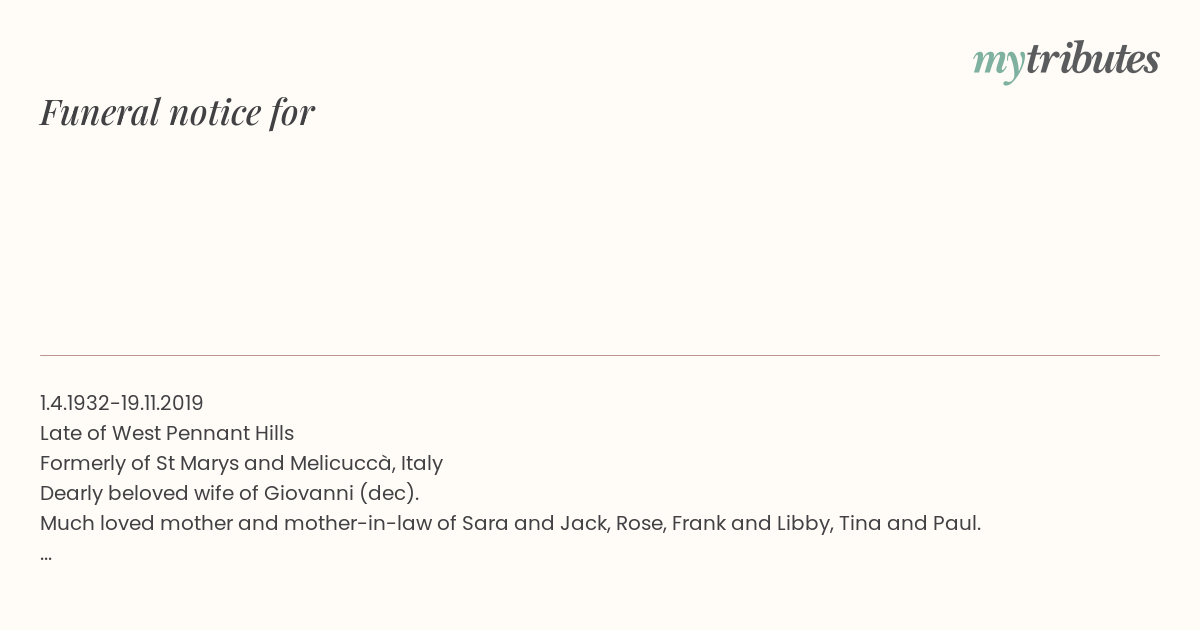
Task: Select the names "Tina and Paul"
Action: pos(907,523)
